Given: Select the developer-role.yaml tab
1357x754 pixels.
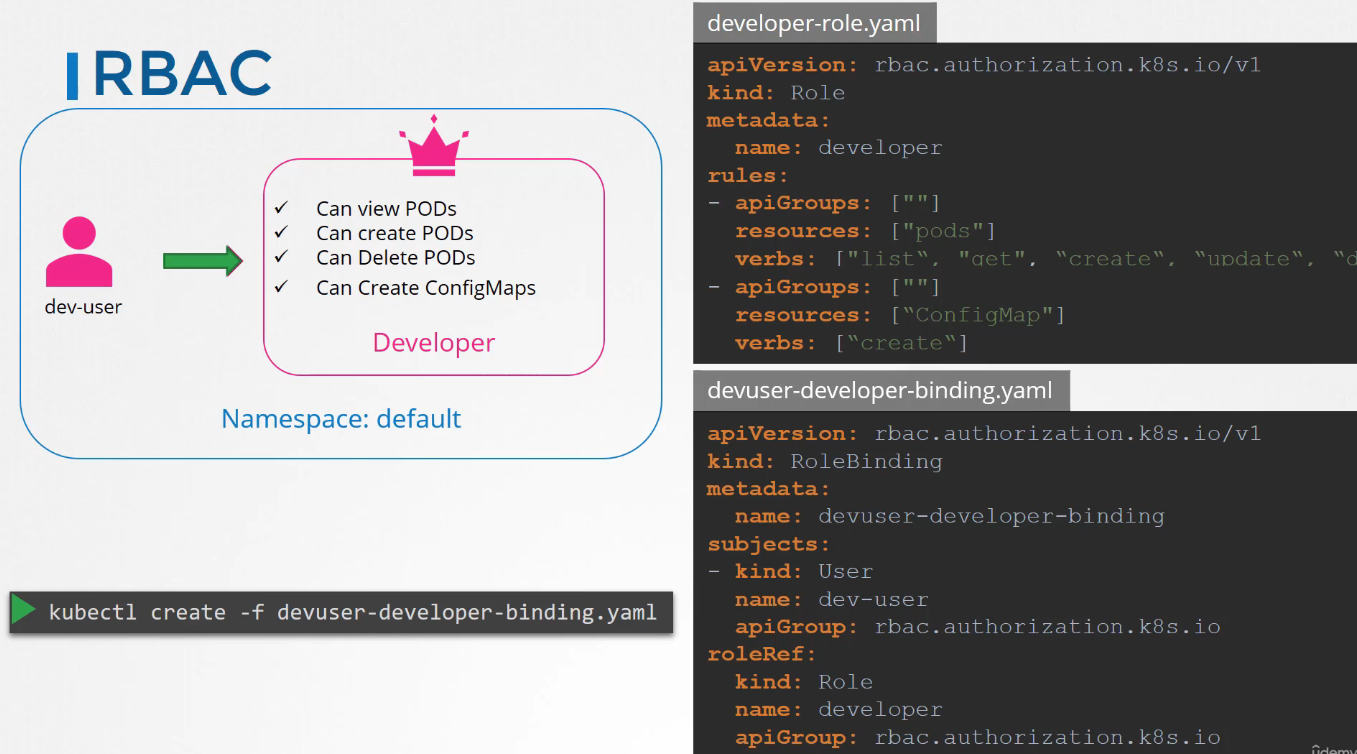Looking at the screenshot, I should [814, 23].
